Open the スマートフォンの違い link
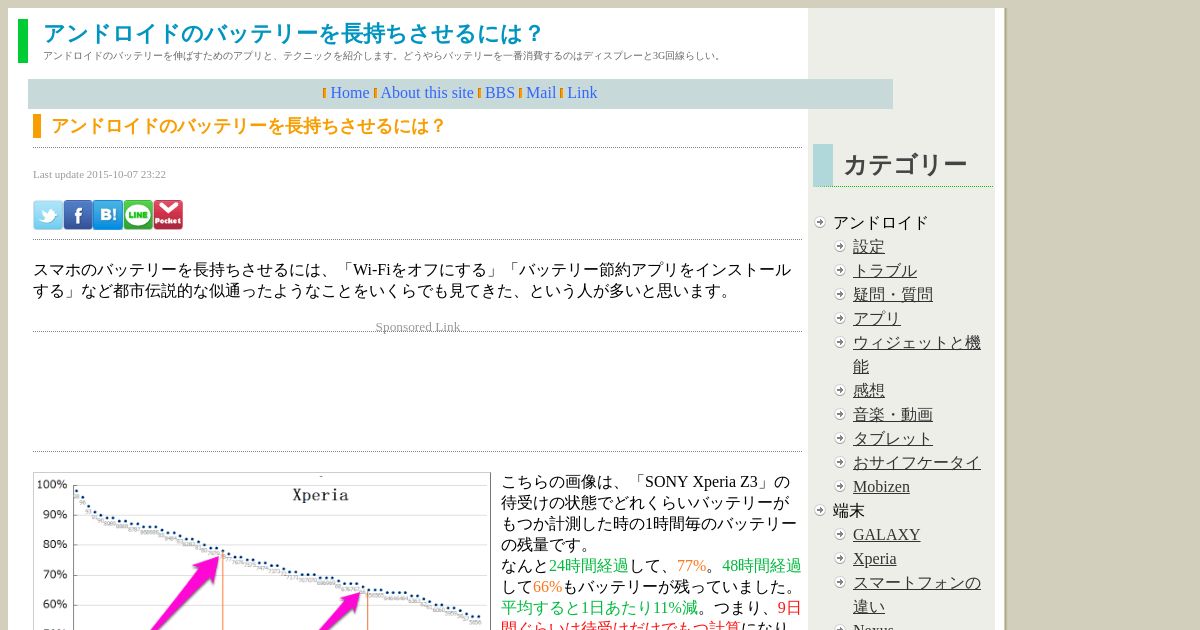 (x=917, y=594)
